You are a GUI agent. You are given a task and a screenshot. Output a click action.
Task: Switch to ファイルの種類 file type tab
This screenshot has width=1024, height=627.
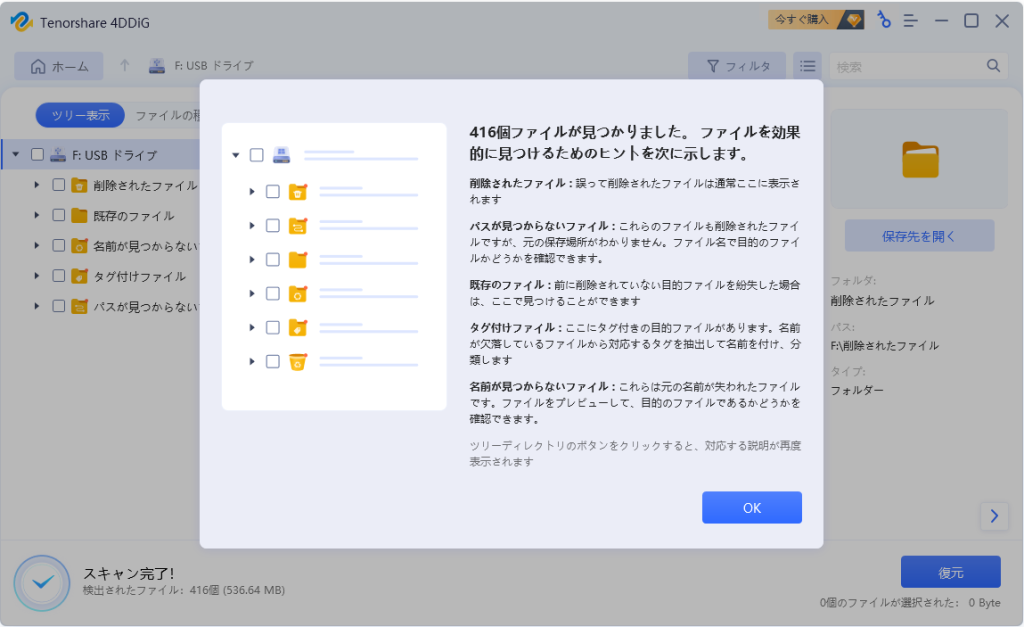[x=168, y=115]
